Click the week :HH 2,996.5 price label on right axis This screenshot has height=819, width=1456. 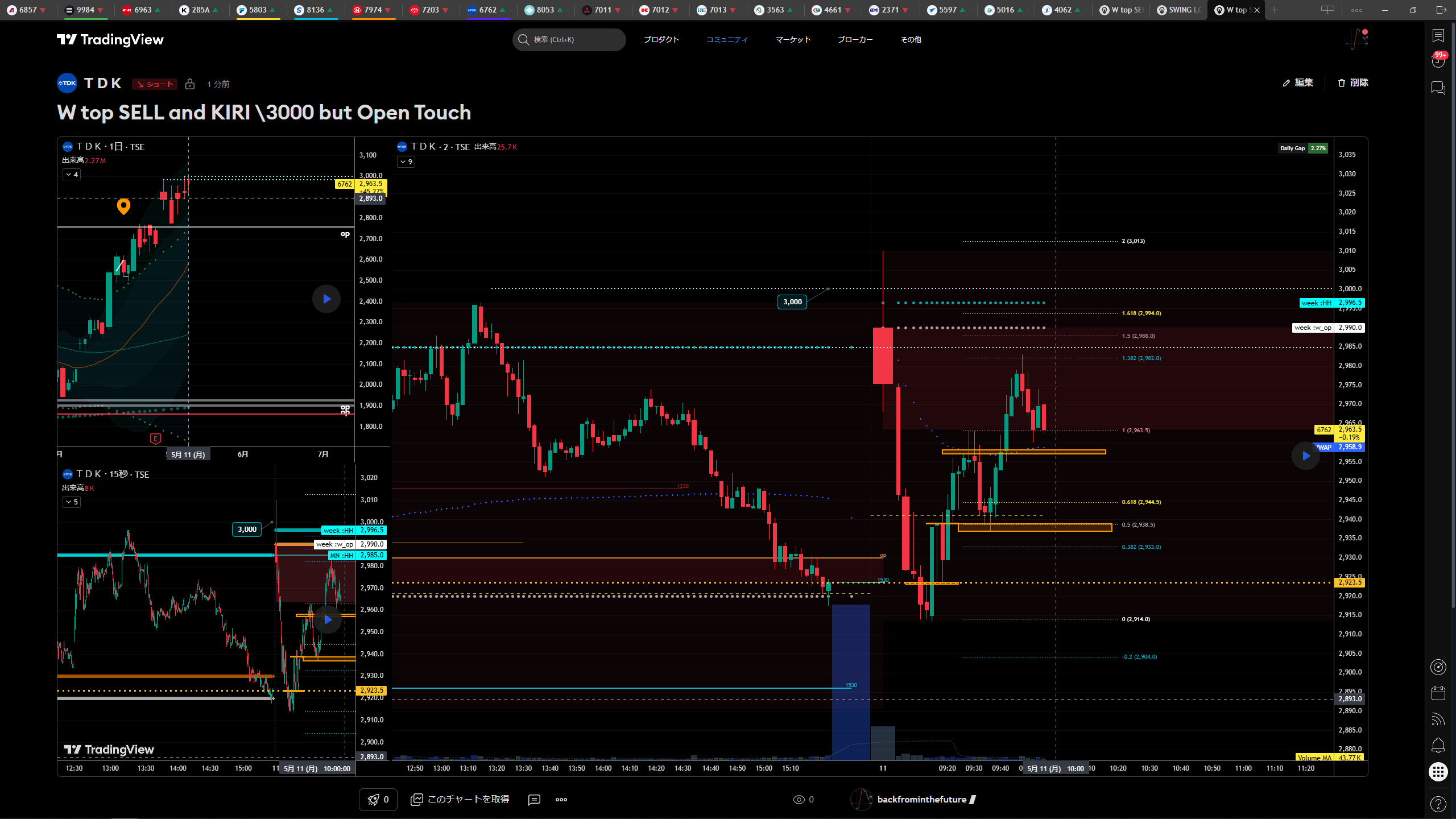1332,303
